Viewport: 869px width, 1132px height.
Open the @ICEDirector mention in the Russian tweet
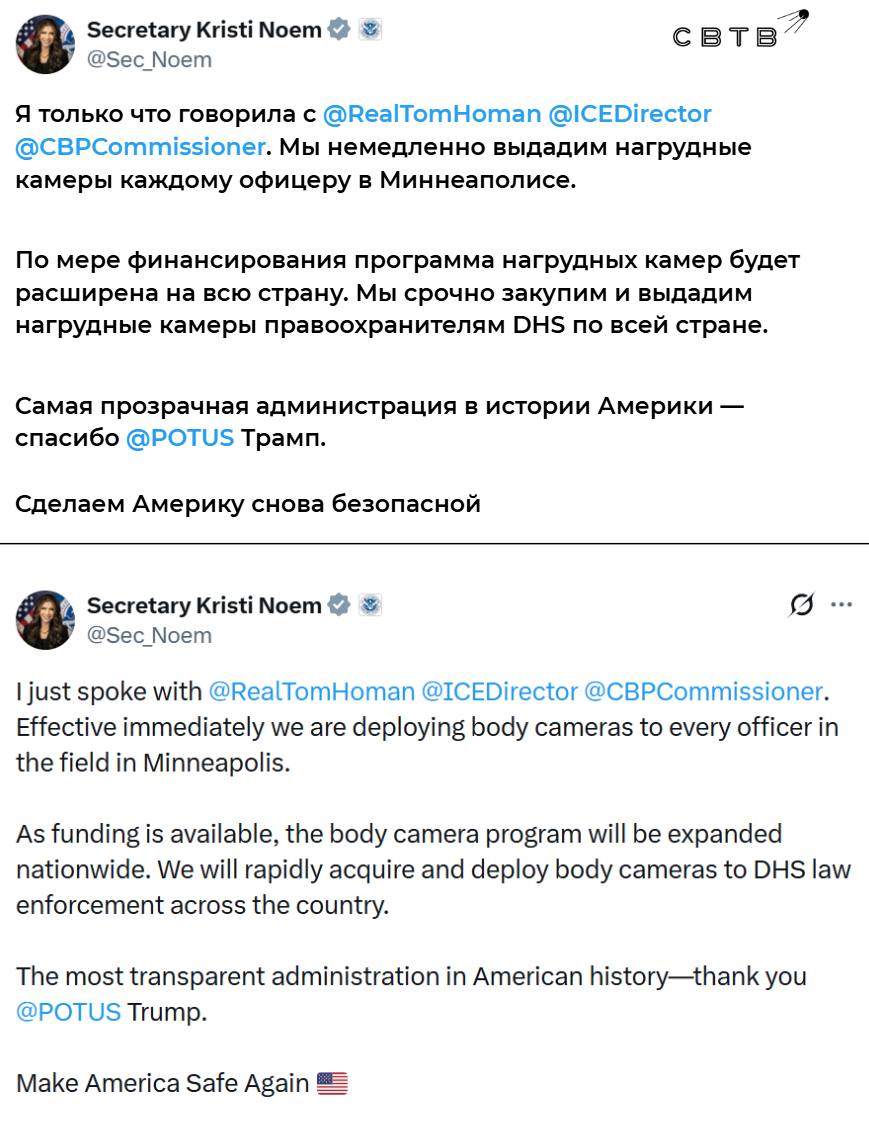(630, 114)
